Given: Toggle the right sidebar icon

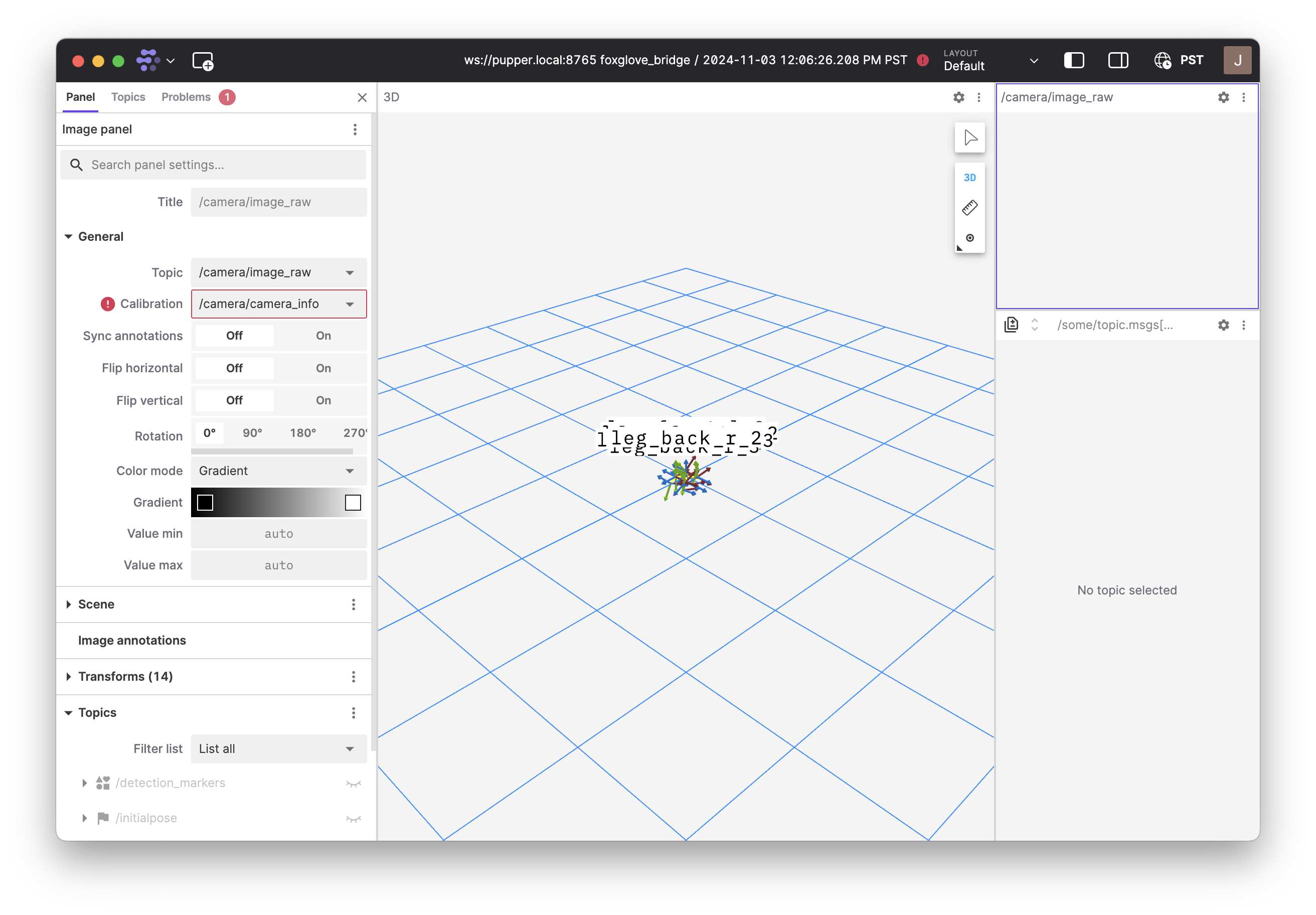Looking at the screenshot, I should pyautogui.click(x=1118, y=60).
